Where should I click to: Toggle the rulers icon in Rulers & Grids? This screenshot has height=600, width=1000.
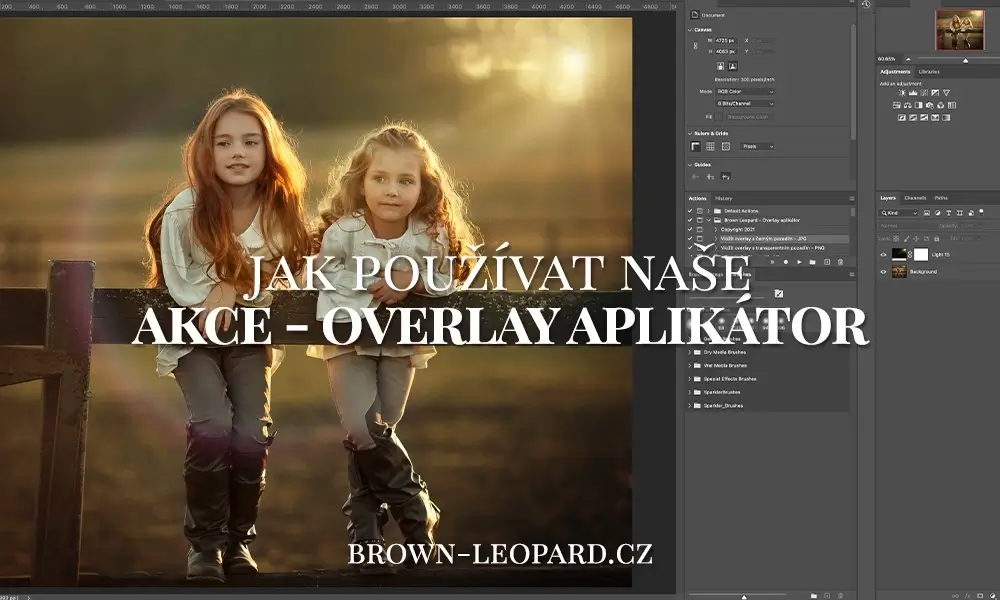[695, 146]
